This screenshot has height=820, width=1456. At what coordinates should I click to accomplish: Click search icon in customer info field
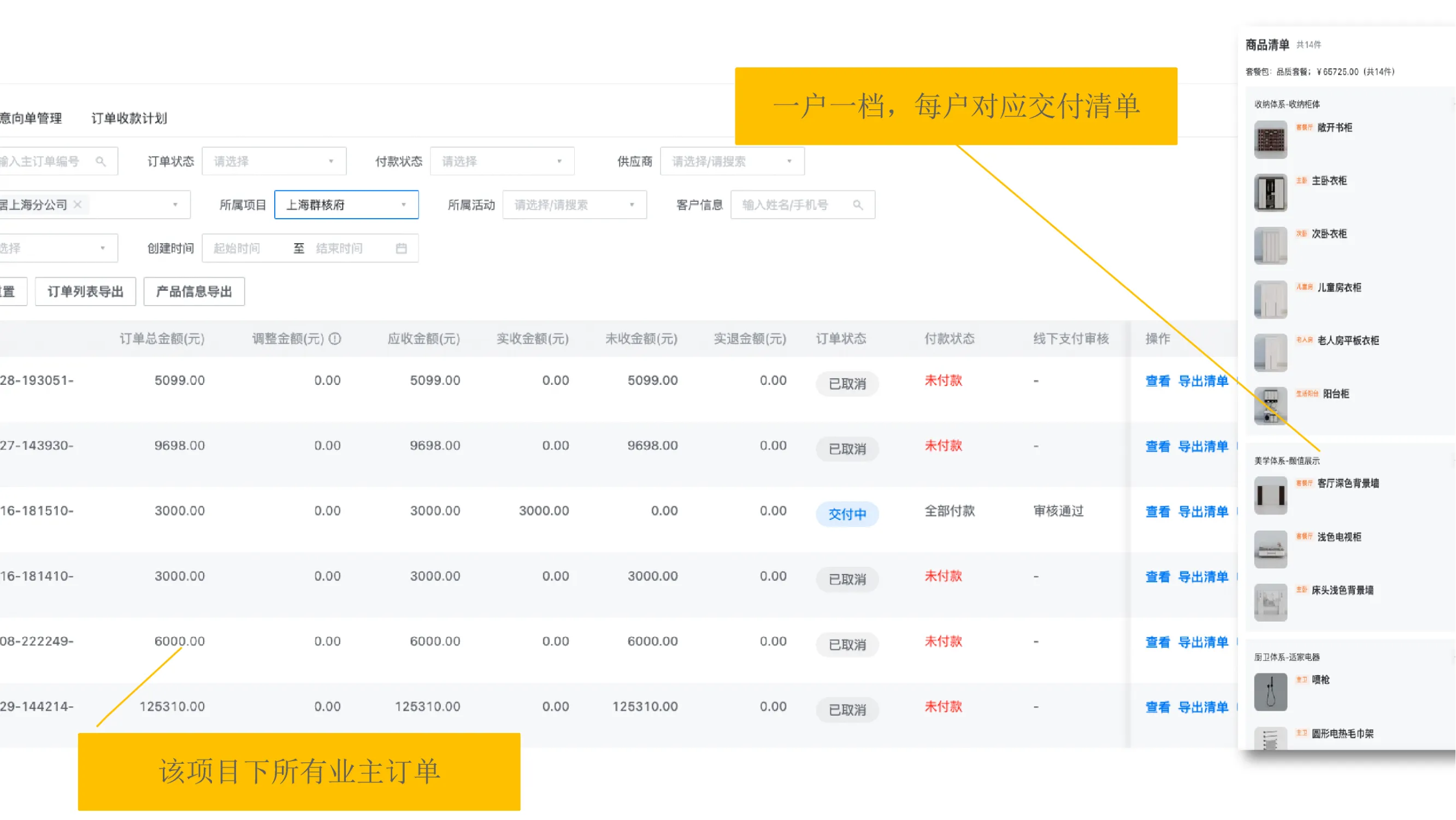pos(857,206)
